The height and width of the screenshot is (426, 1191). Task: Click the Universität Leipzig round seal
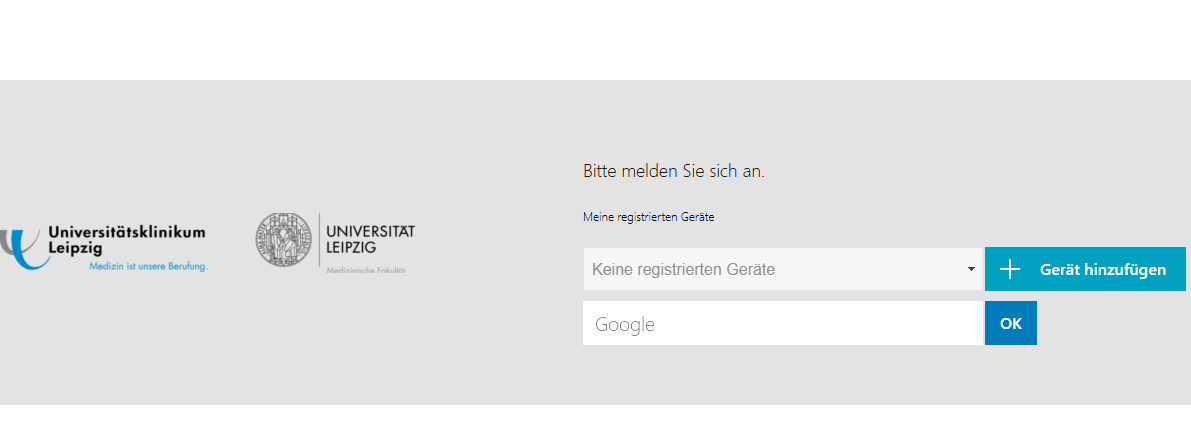284,239
